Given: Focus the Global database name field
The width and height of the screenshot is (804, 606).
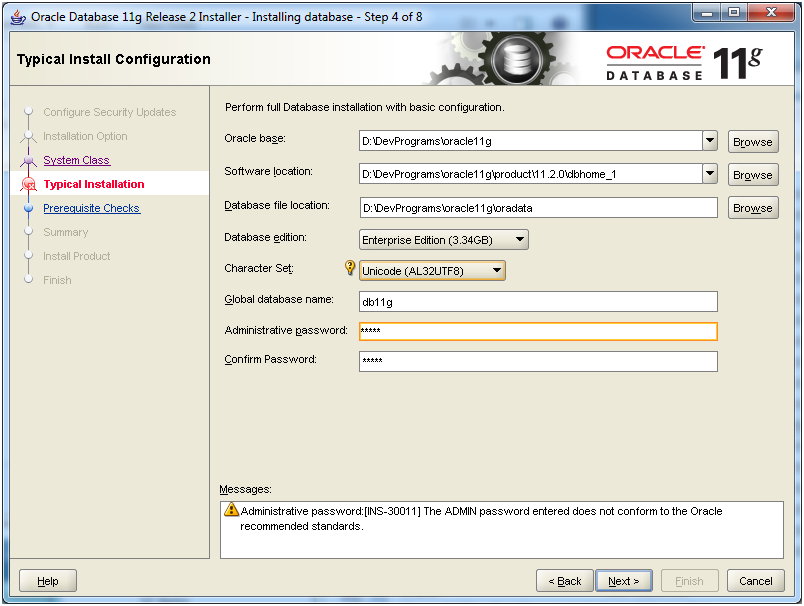Looking at the screenshot, I should coord(538,301).
